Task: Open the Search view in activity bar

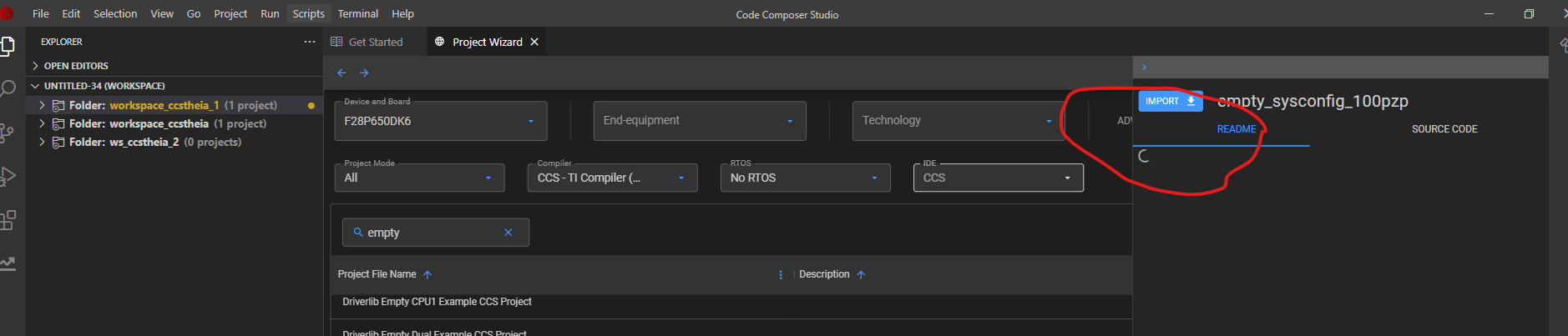Action: pyautogui.click(x=8, y=89)
